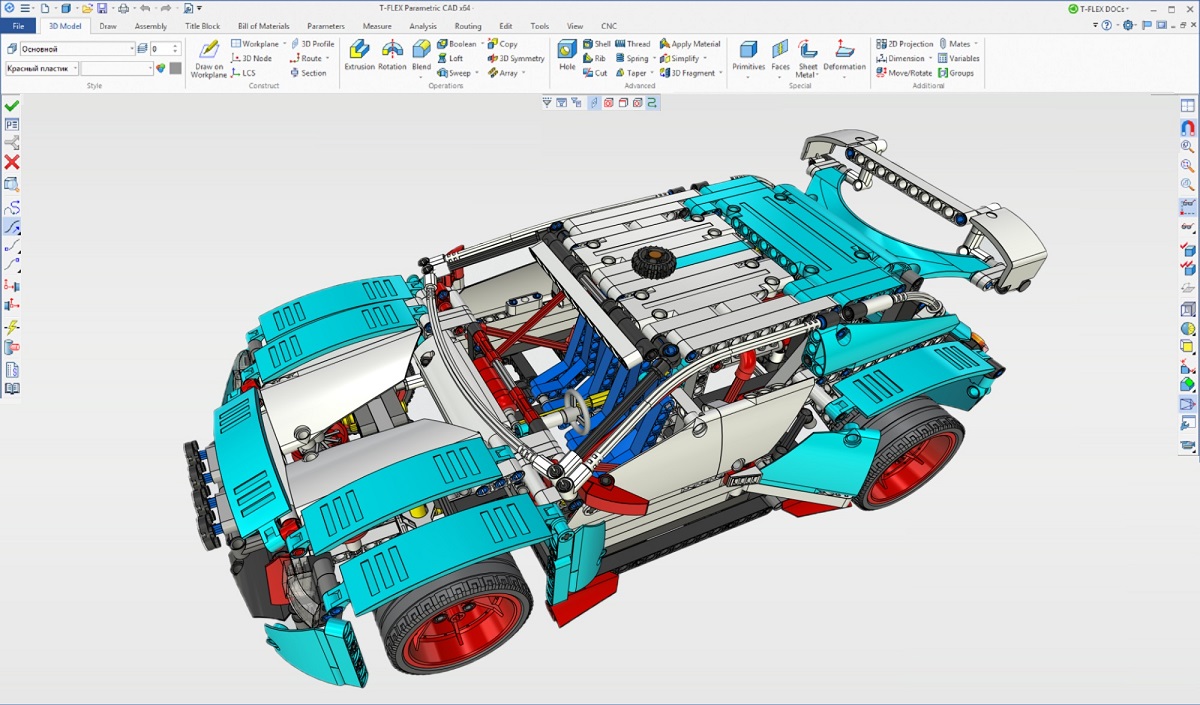
Task: Create an LCS coordinate system
Action: [243, 73]
